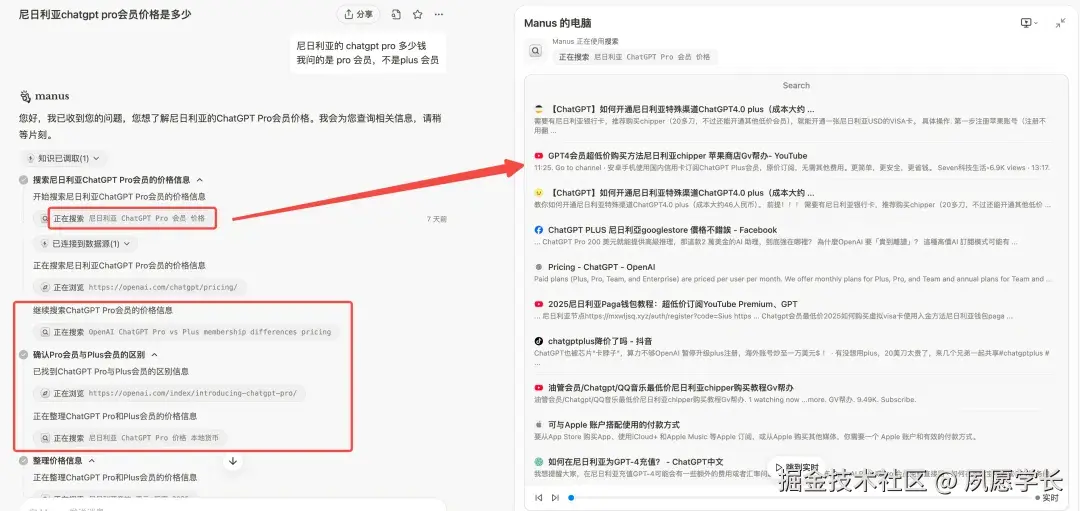Image resolution: width=1080 pixels, height=511 pixels.
Task: Favorite the chat with the star icon
Action: click(x=417, y=14)
